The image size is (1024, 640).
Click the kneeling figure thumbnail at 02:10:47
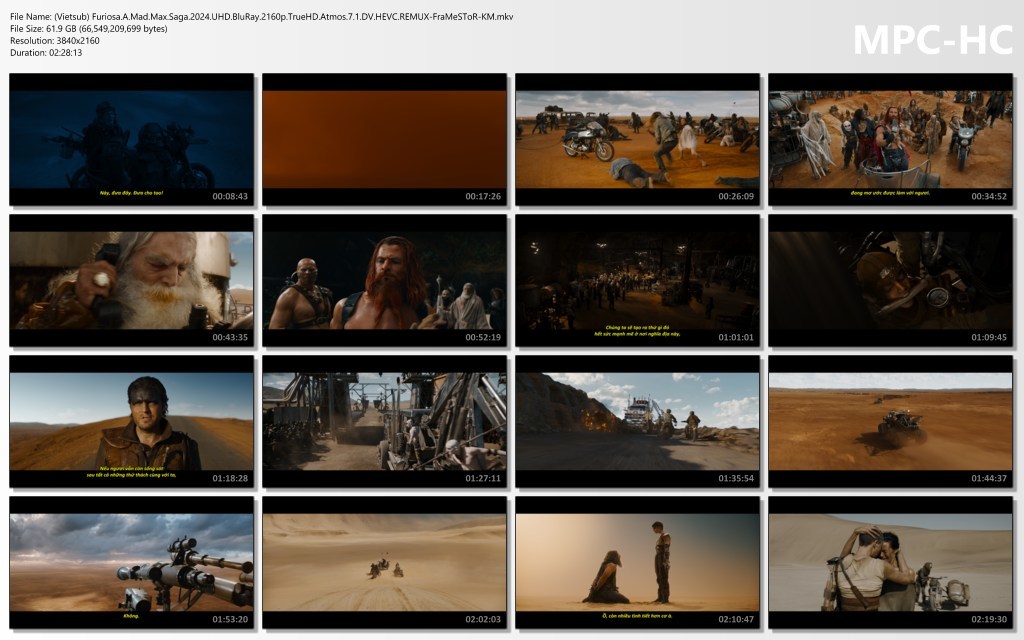click(637, 562)
